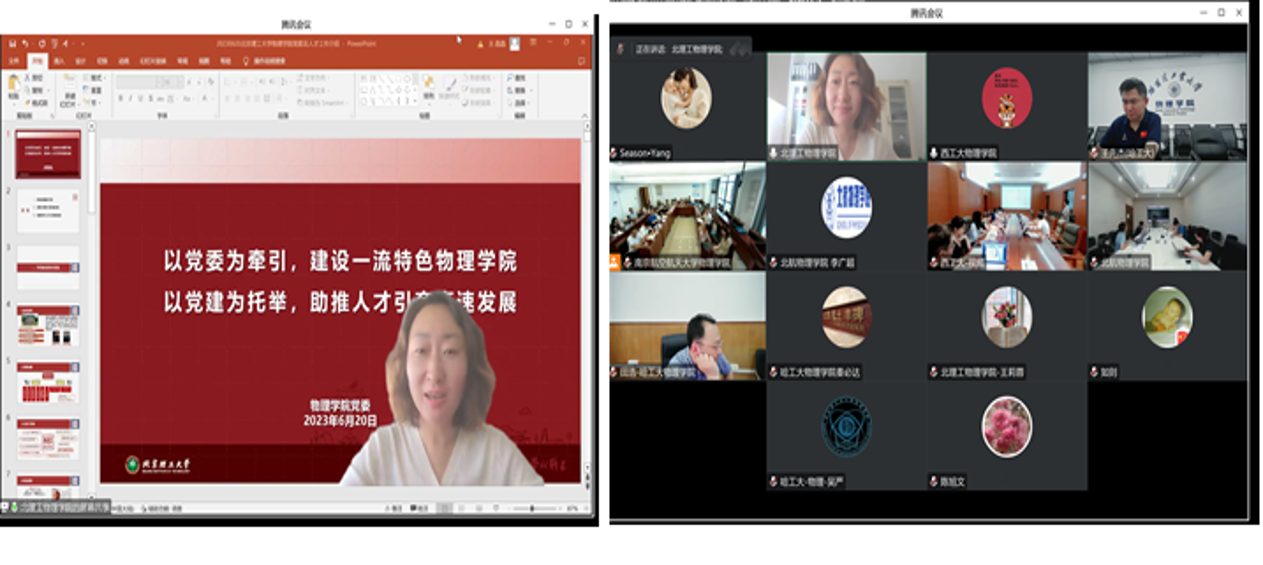Click the Save icon in PowerPoint title bar
The image size is (1263, 565).
11,44
